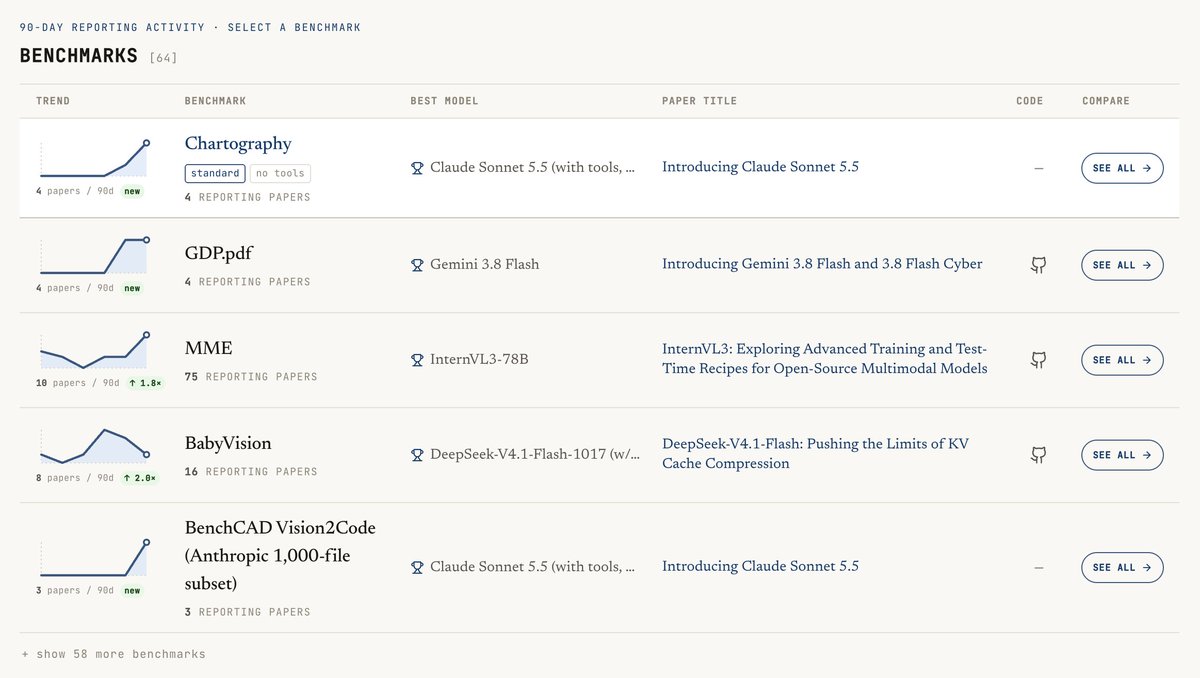Image resolution: width=1200 pixels, height=678 pixels.
Task: Click SEE ALL for MME
Action: [x=1122, y=360]
